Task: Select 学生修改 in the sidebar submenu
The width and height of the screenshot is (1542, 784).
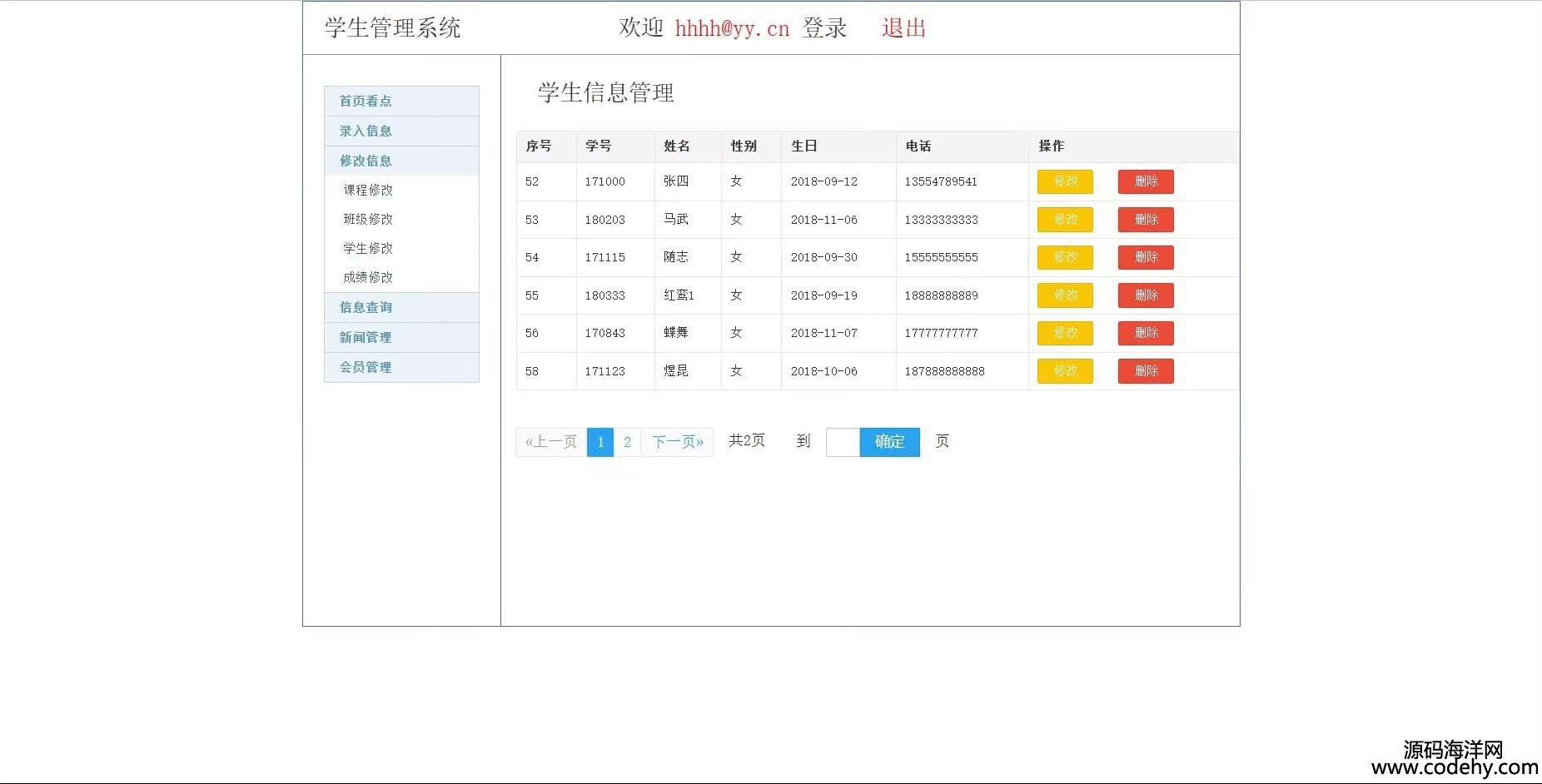Action: (368, 248)
